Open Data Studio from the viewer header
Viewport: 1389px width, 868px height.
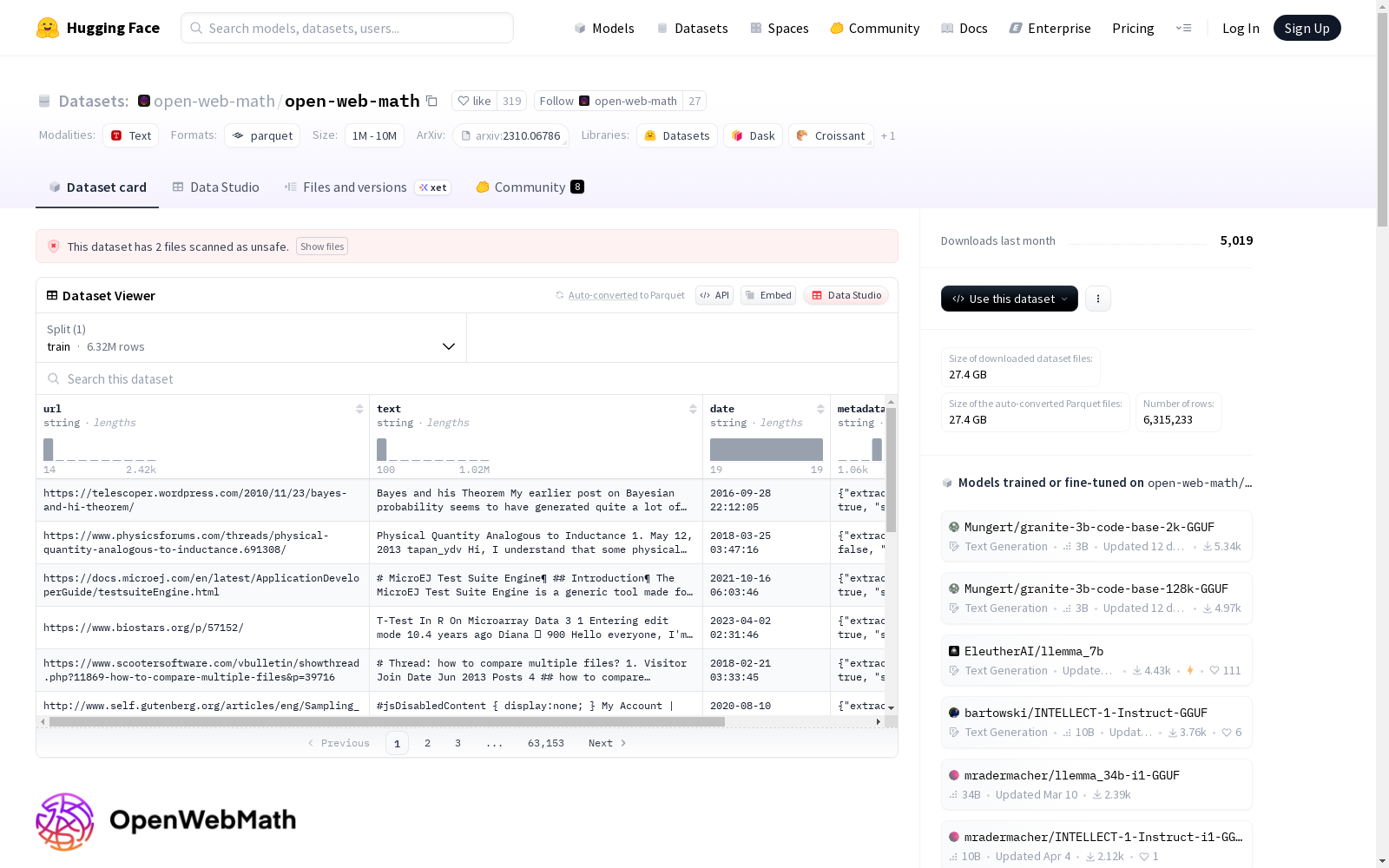pos(846,295)
